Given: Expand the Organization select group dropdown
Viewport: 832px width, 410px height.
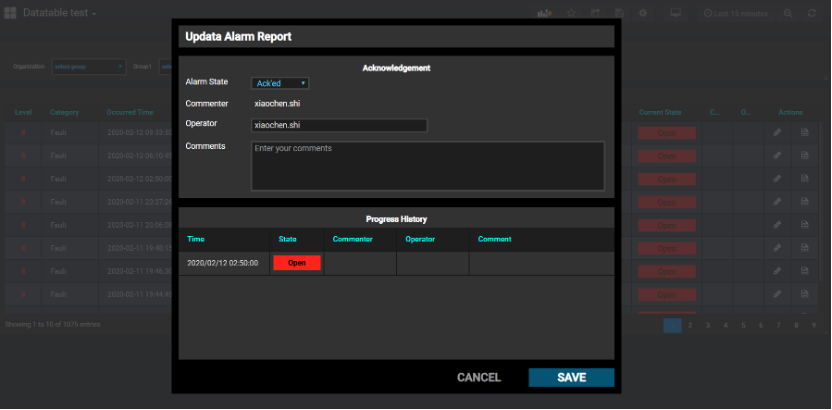Looking at the screenshot, I should pos(89,66).
